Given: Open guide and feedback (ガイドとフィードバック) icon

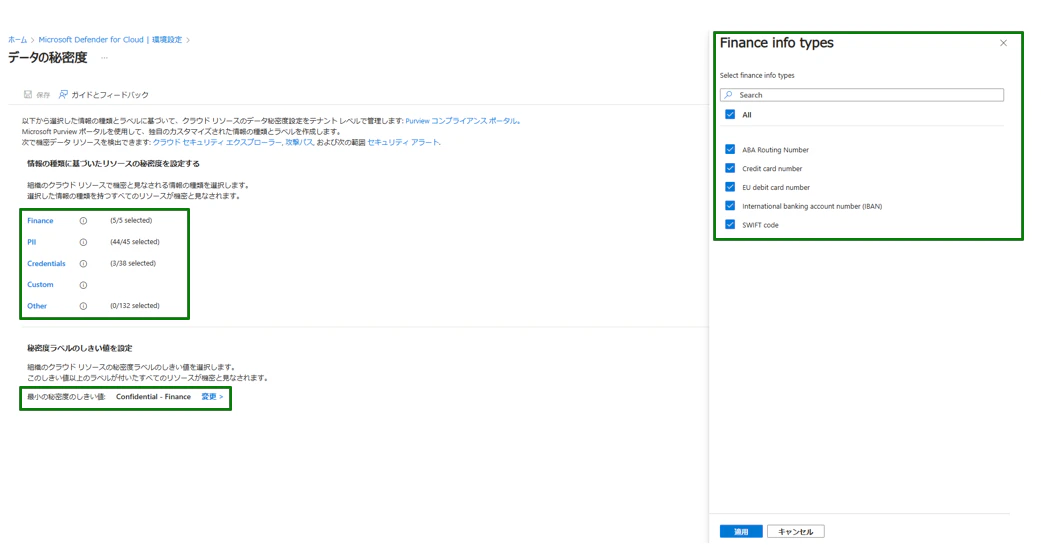Looking at the screenshot, I should point(63,95).
